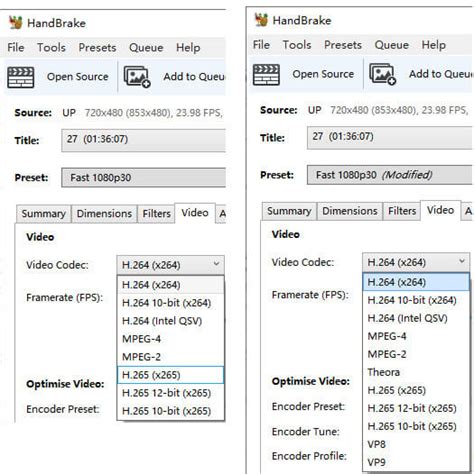
Task: Switch to Summary tab in right window
Action: click(289, 211)
